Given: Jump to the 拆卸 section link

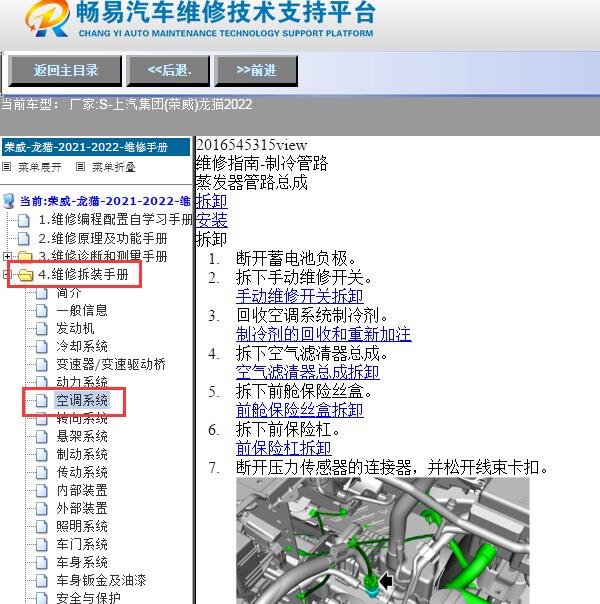Looking at the screenshot, I should tap(212, 201).
